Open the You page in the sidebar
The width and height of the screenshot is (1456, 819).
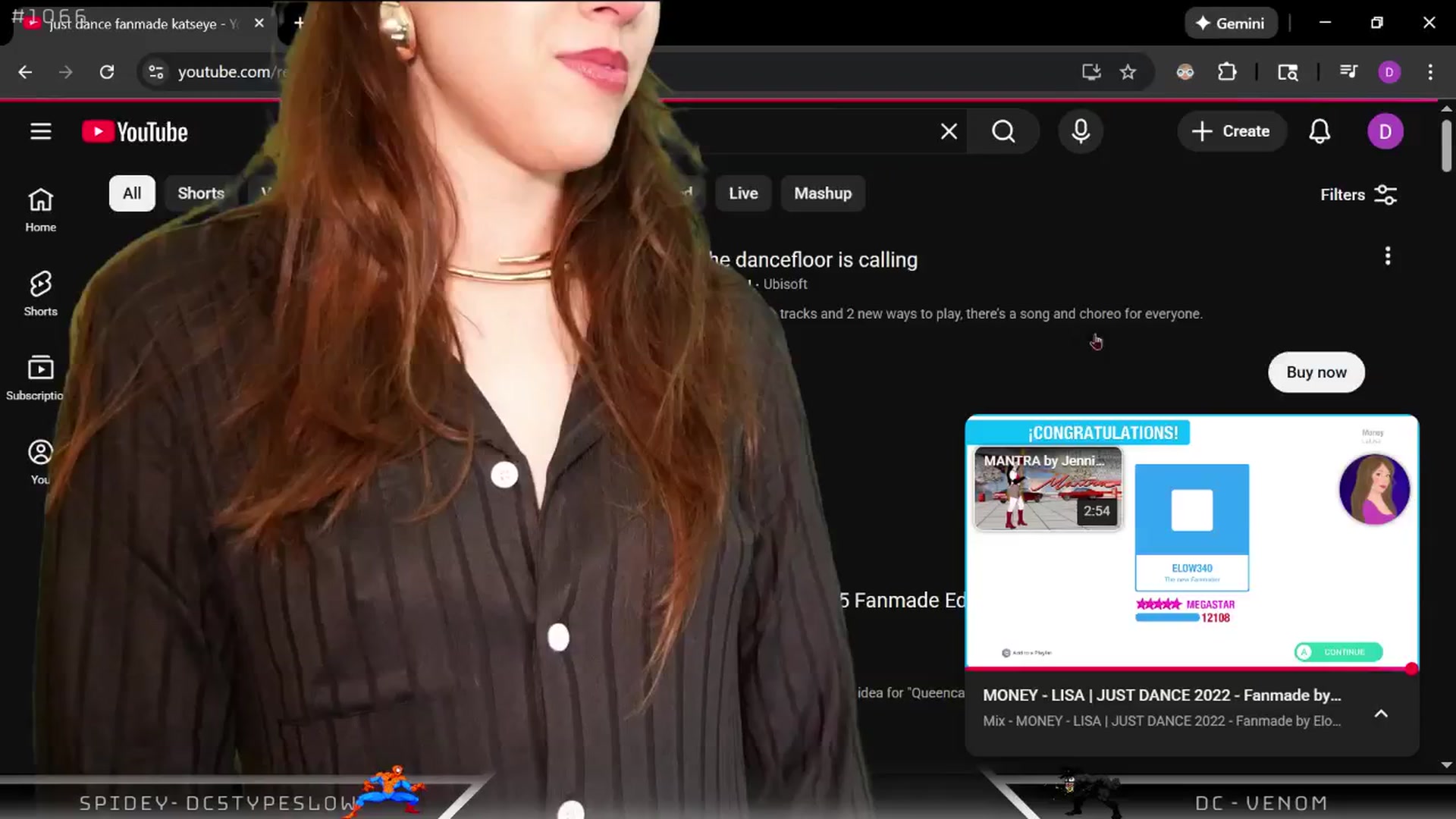(40, 462)
